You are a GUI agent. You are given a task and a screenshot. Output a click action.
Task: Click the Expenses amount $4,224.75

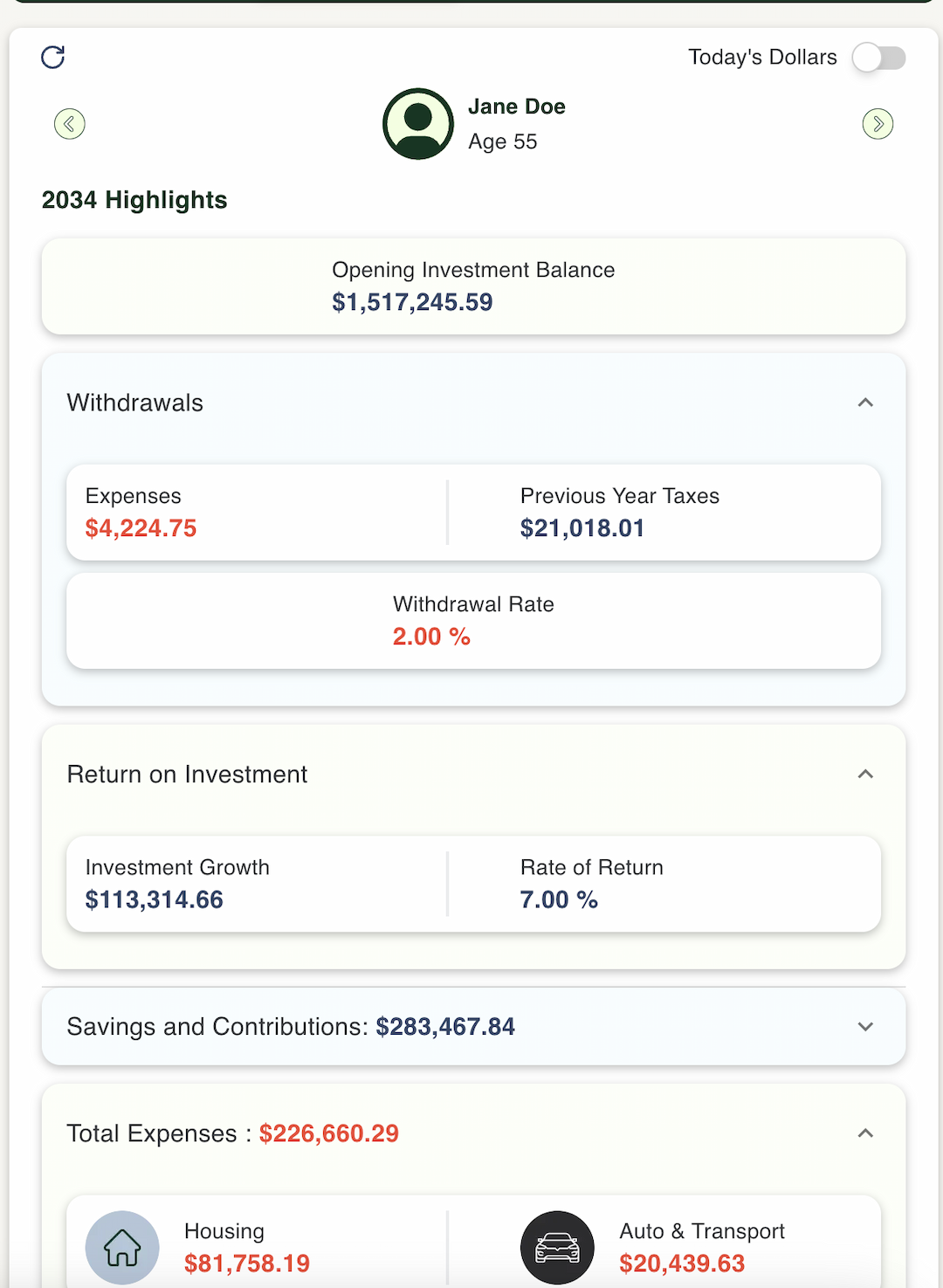(141, 528)
